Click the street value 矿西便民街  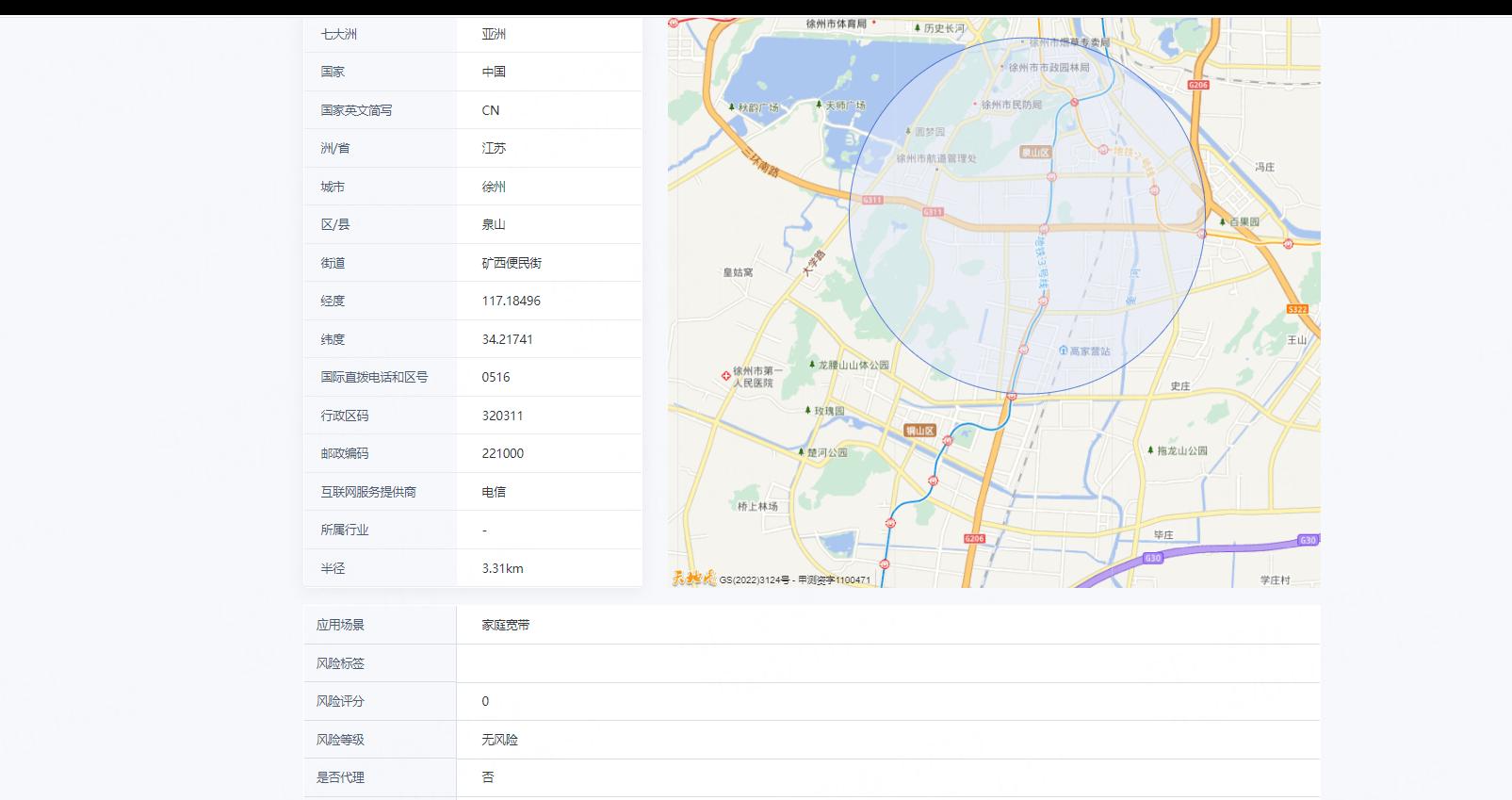tap(512, 263)
